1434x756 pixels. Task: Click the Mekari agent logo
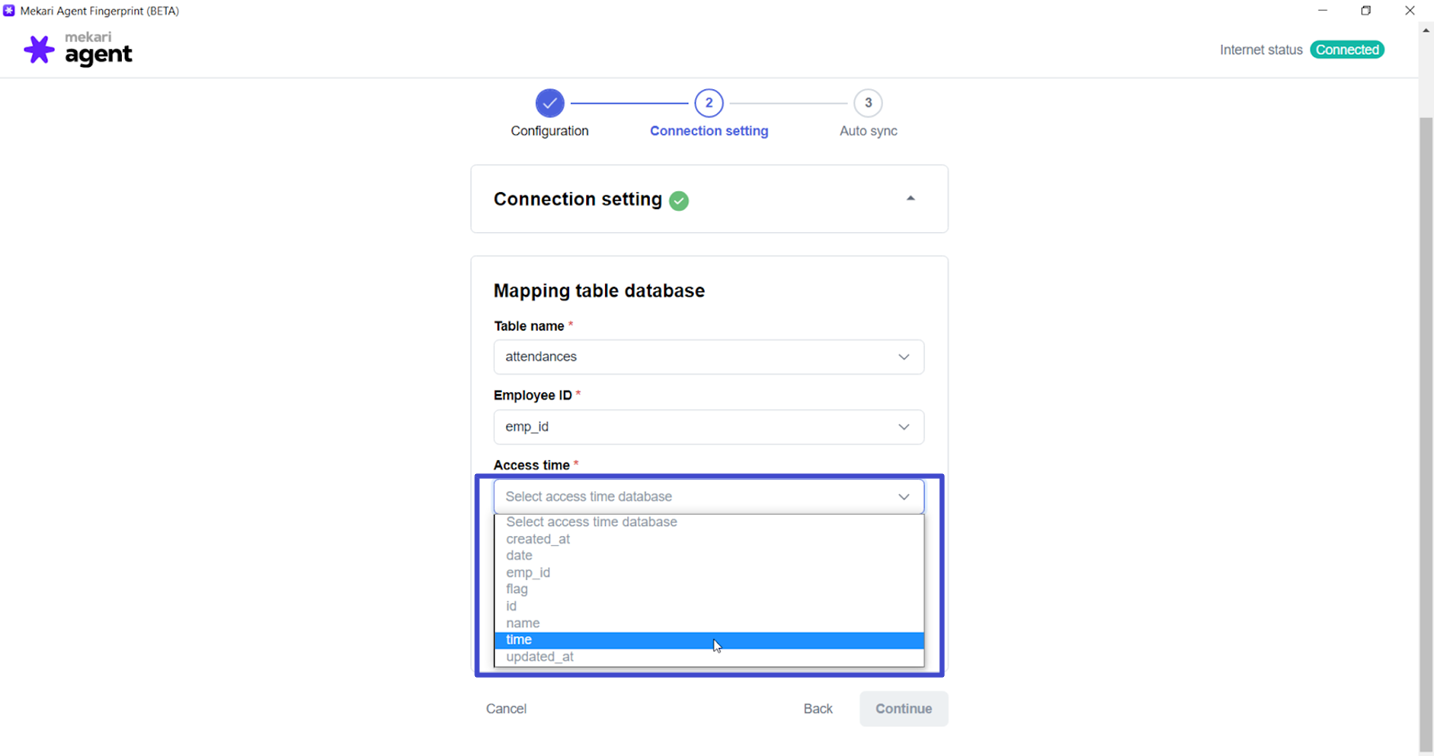pyautogui.click(x=78, y=50)
